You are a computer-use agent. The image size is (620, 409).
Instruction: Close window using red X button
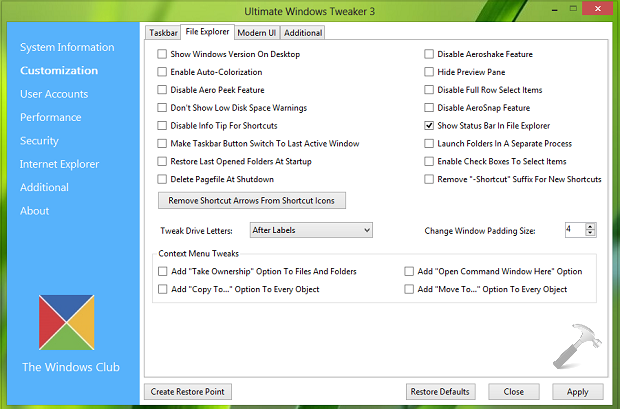coord(598,9)
